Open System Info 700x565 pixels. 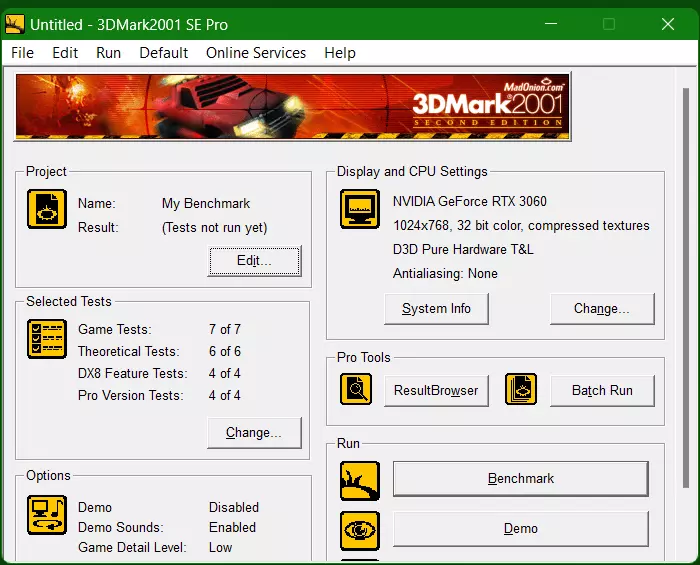436,308
